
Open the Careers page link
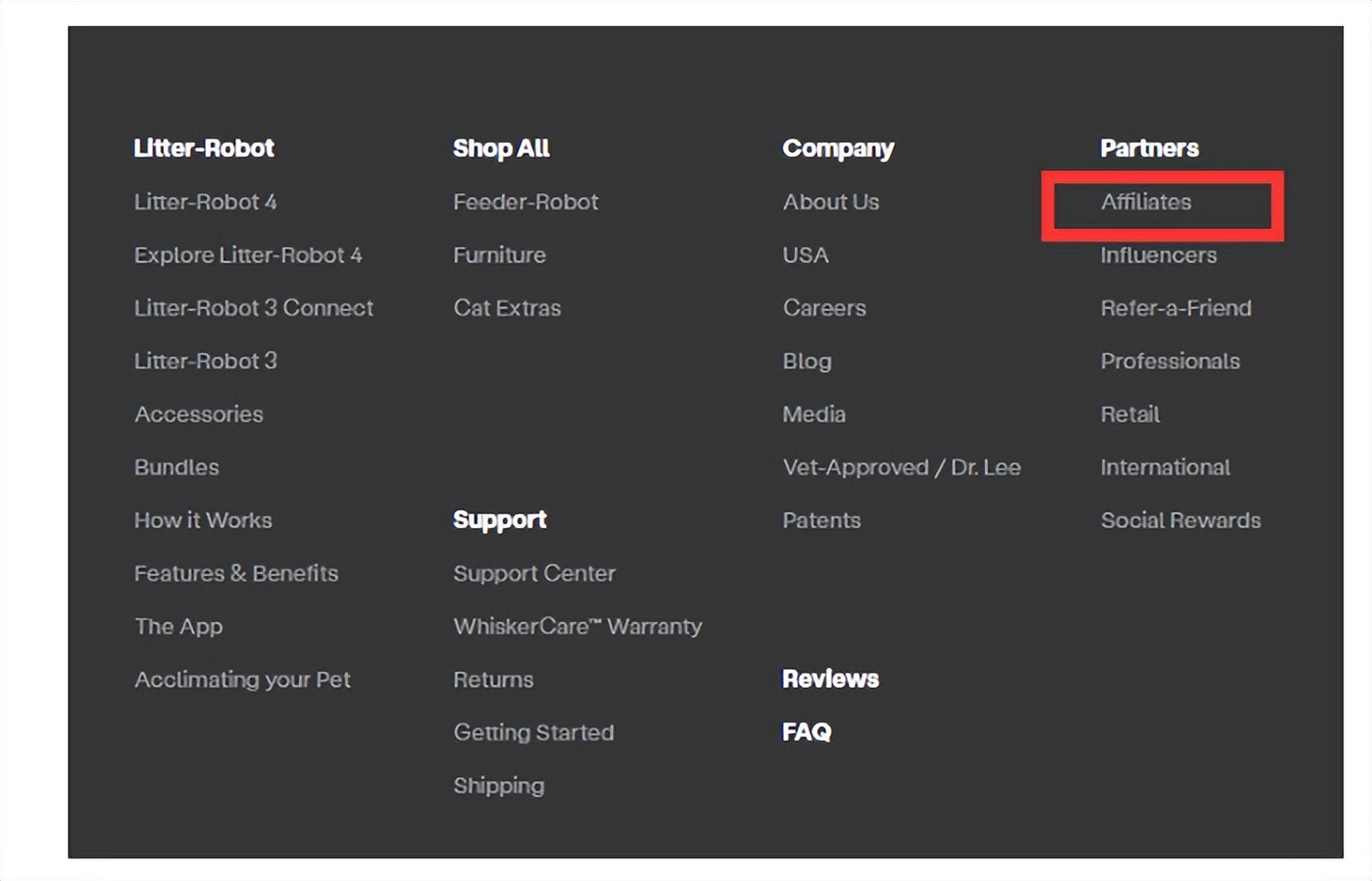[x=824, y=308]
